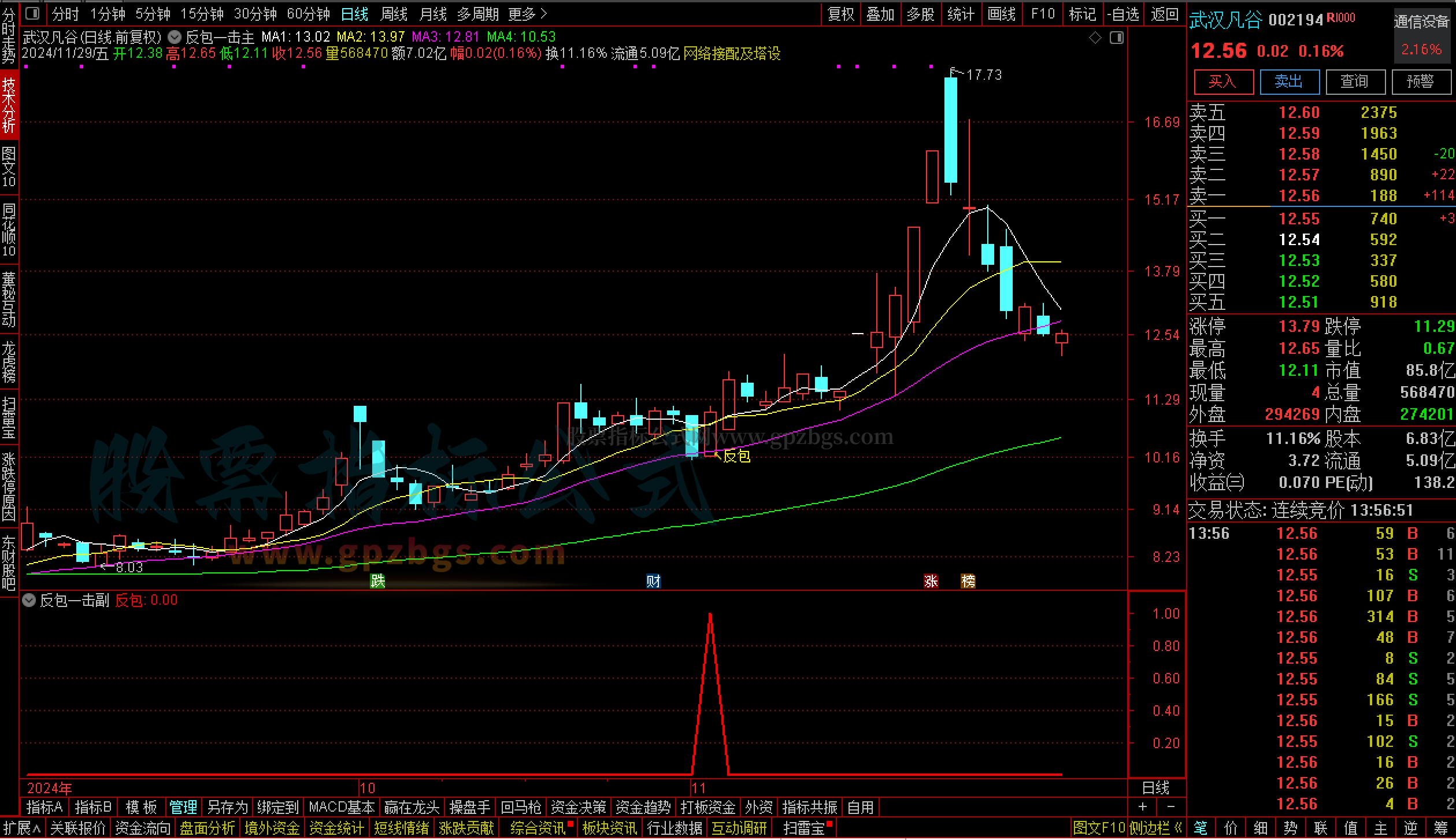Screen dimensions: 1456x840
Task: Click the diamond icon at chart top right
Action: pos(1095,38)
